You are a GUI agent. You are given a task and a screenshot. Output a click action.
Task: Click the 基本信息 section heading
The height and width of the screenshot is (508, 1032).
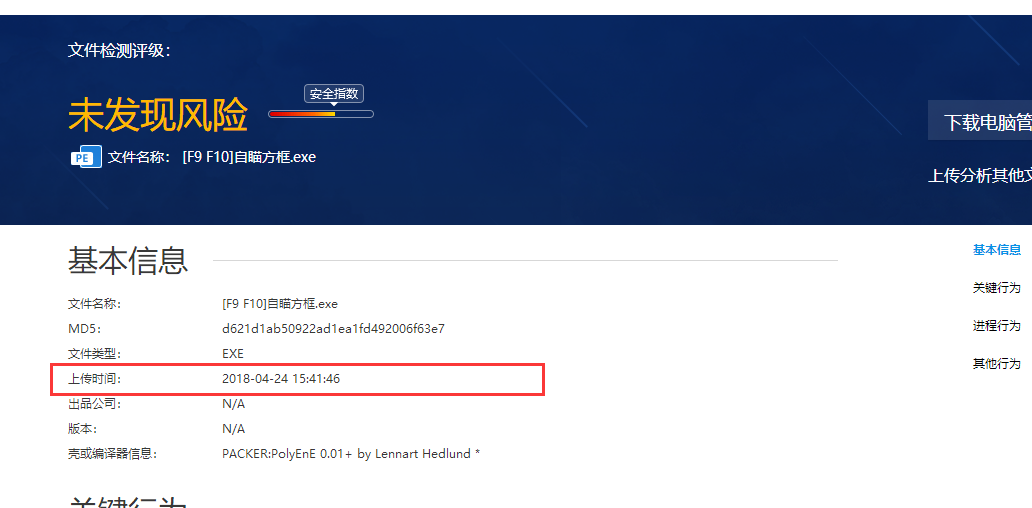point(128,261)
